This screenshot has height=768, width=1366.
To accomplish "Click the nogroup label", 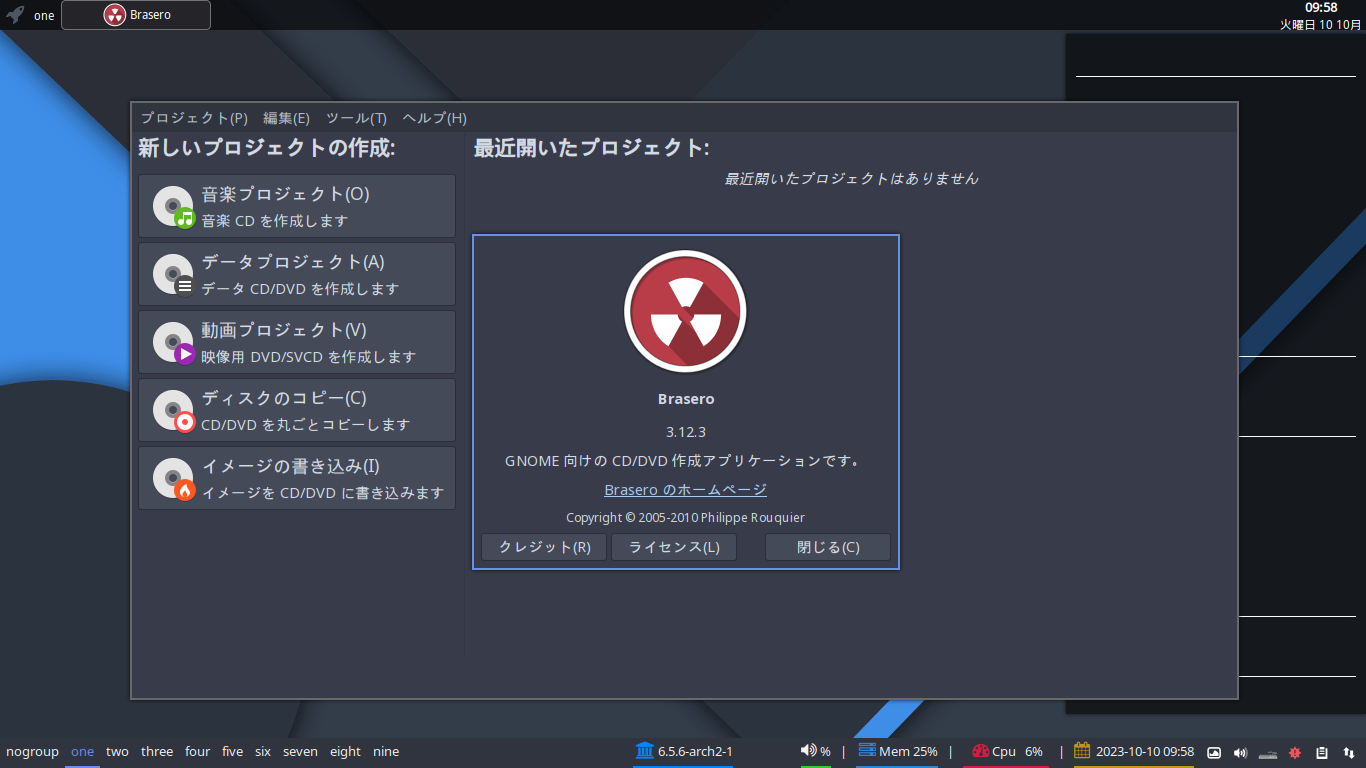I will point(32,751).
